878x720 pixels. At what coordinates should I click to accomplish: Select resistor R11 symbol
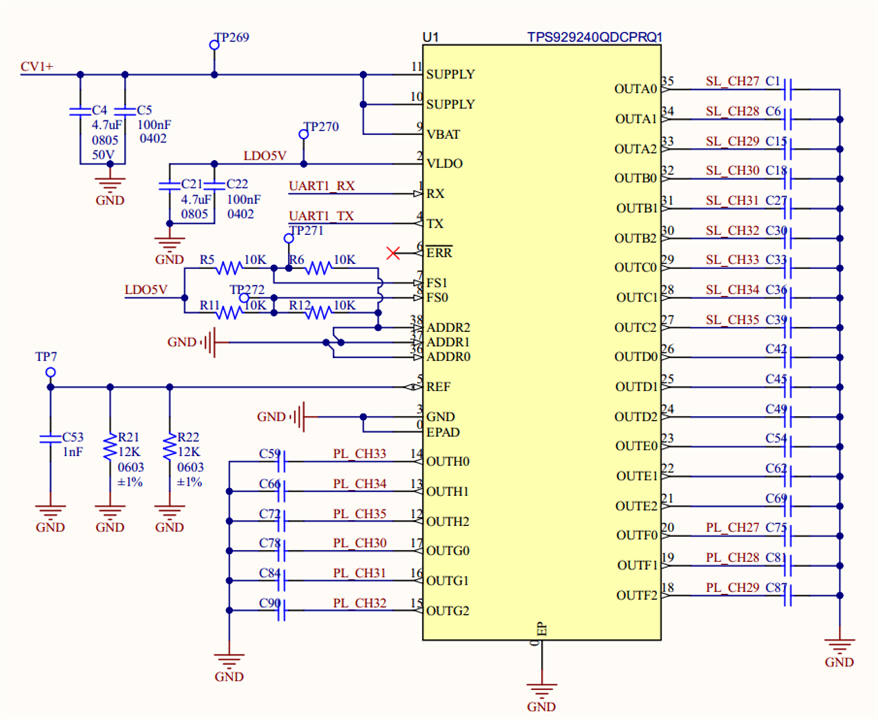pyautogui.click(x=230, y=312)
